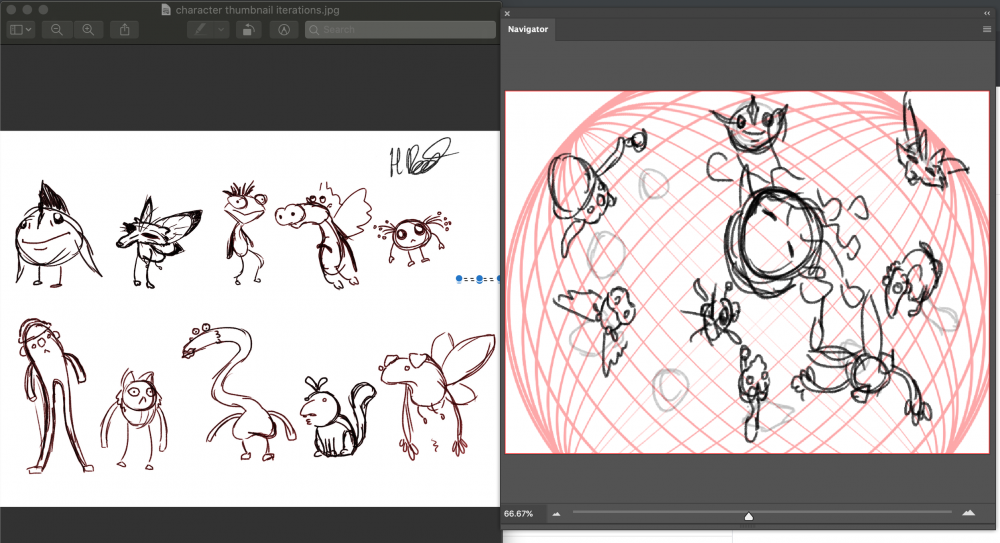Image resolution: width=1000 pixels, height=543 pixels.
Task: Click the document proxy icon in title bar
Action: click(166, 10)
